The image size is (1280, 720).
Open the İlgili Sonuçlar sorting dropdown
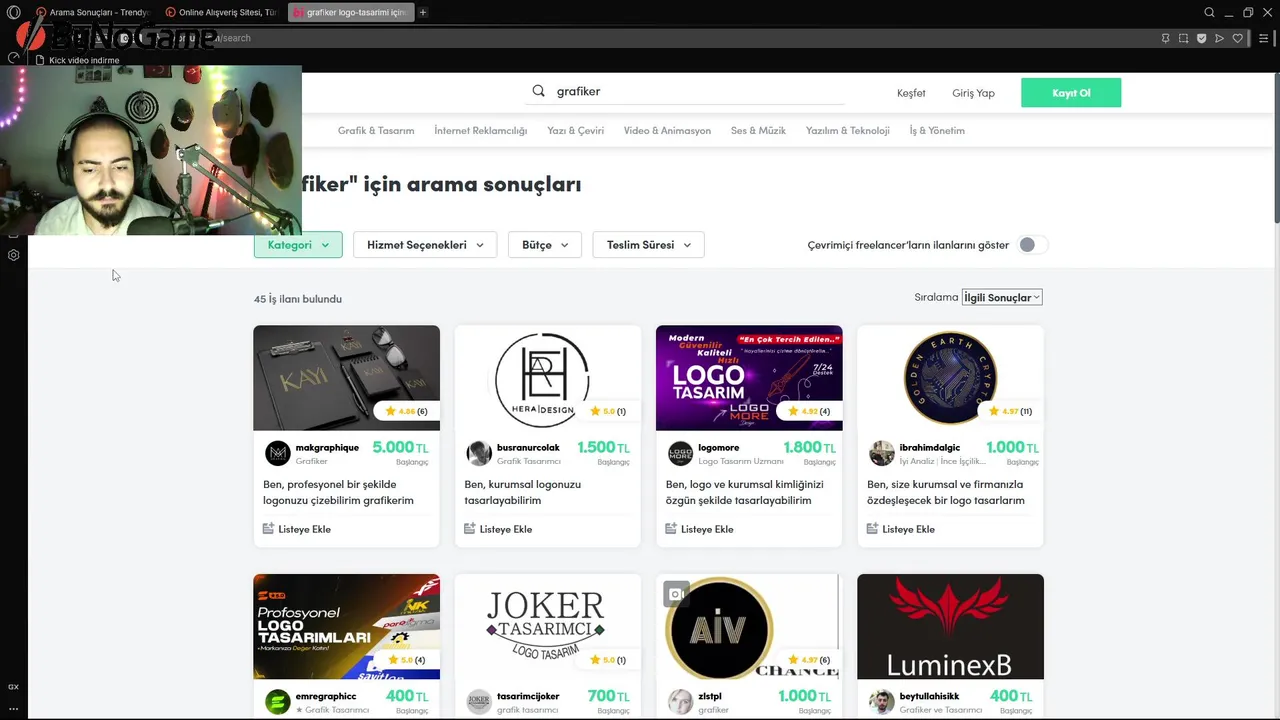pyautogui.click(x=1002, y=297)
